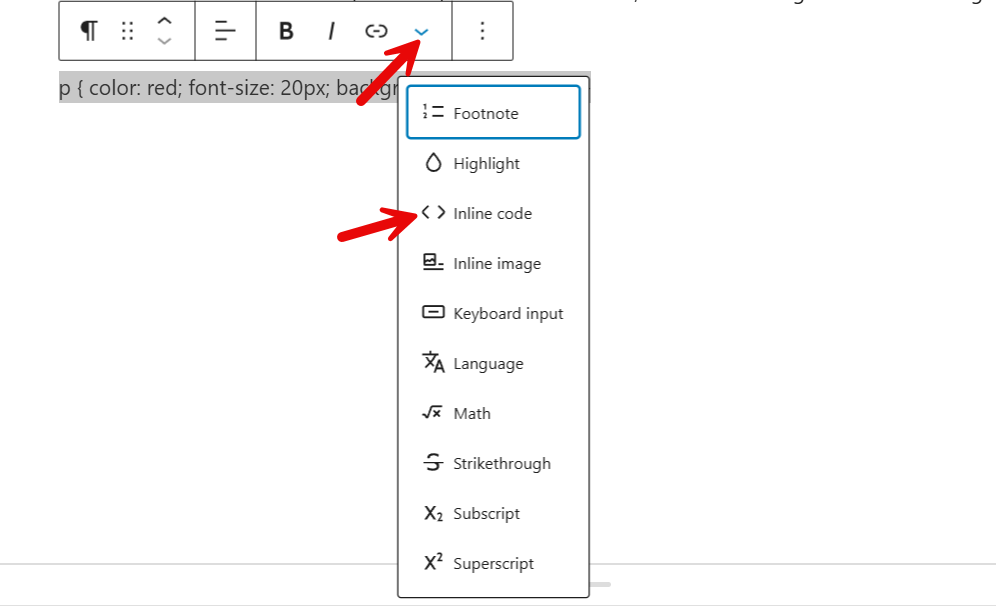Select the drag handle icon
This screenshot has width=996, height=612.
click(x=127, y=31)
